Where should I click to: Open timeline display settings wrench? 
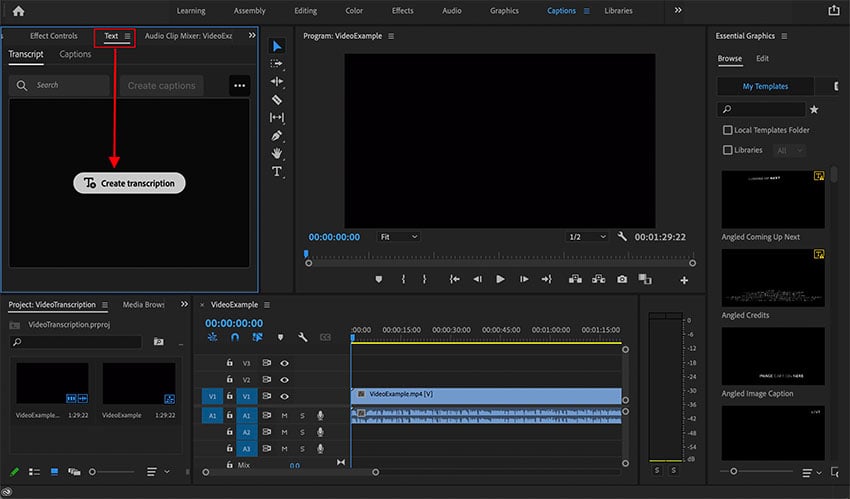coord(301,337)
